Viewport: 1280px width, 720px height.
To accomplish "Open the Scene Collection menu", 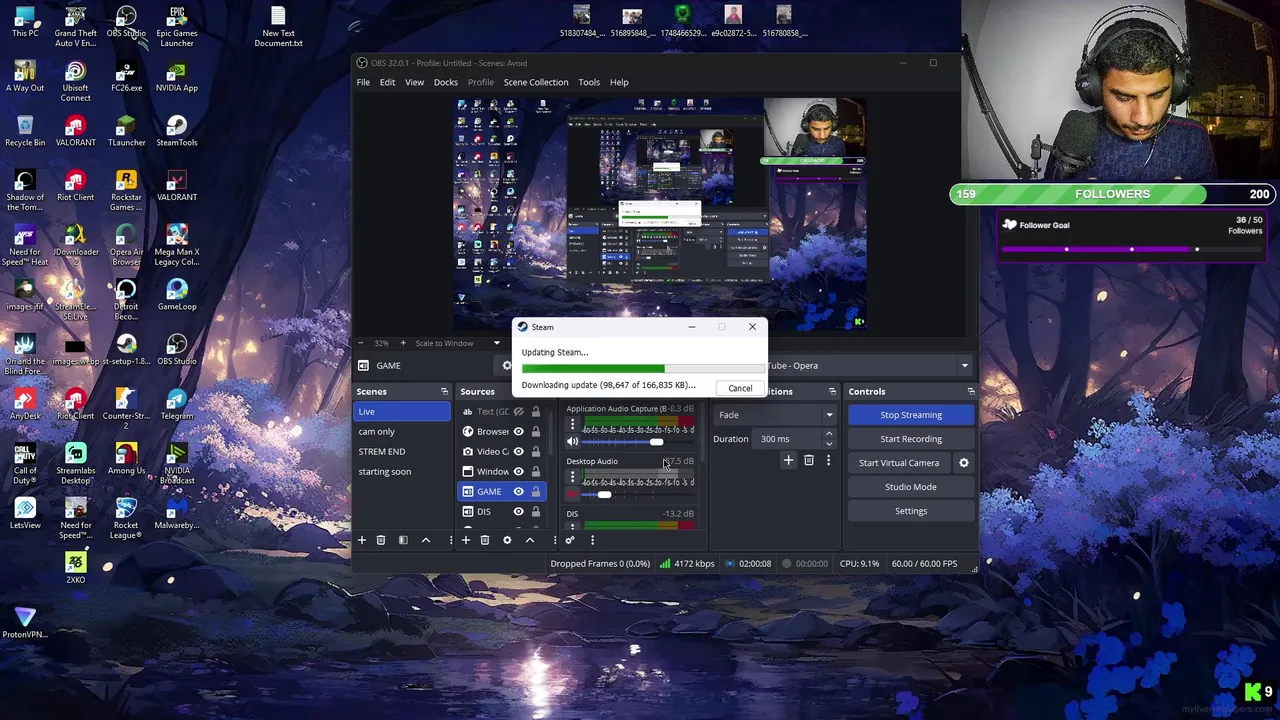I will (536, 82).
